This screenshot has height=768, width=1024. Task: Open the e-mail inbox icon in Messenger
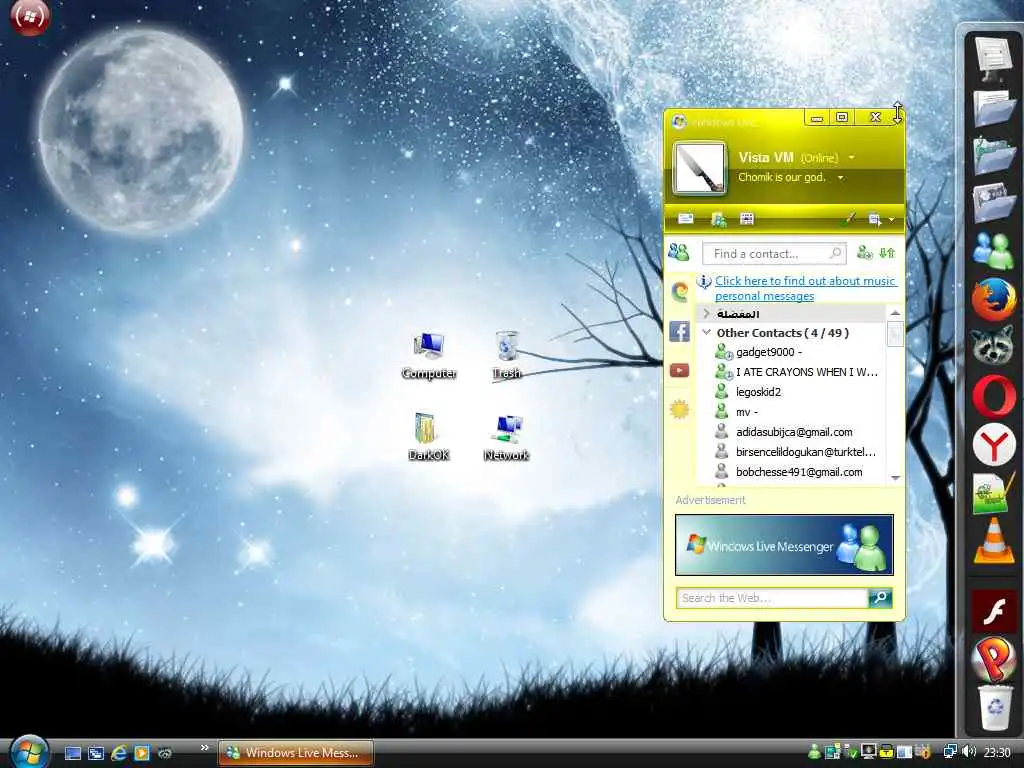tap(686, 219)
